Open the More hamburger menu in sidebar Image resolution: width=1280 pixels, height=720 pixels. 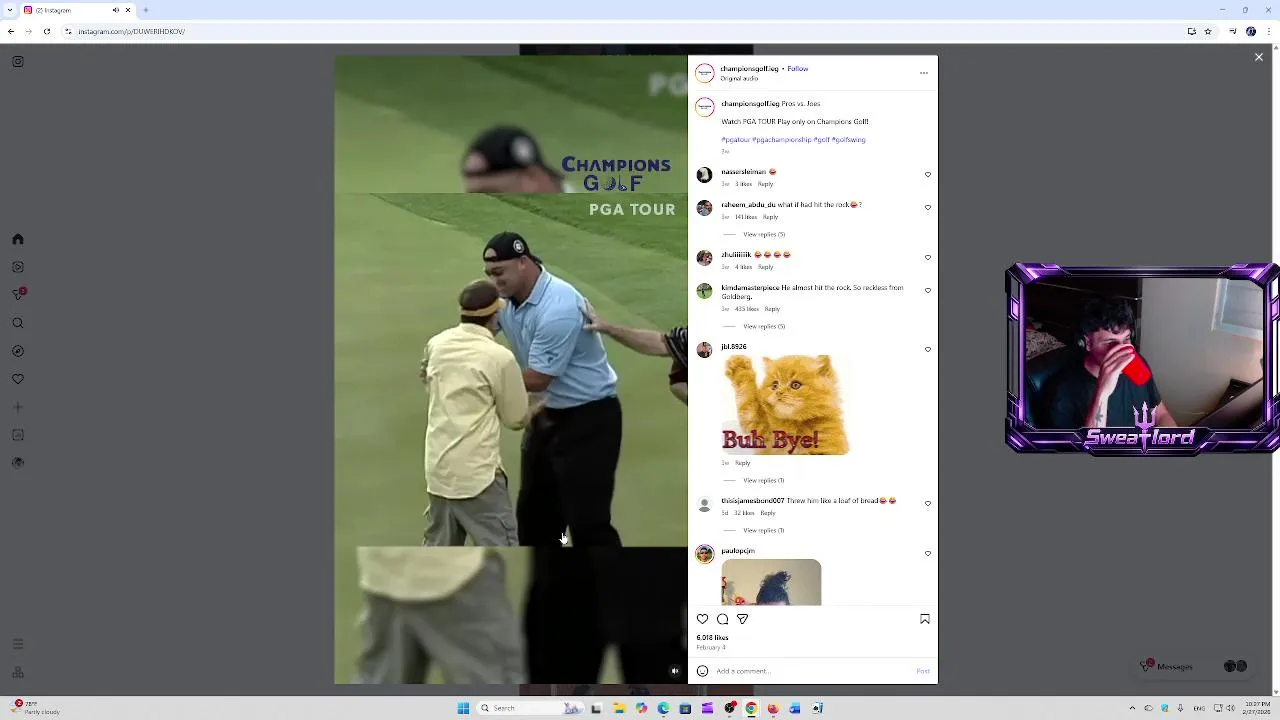(x=18, y=644)
